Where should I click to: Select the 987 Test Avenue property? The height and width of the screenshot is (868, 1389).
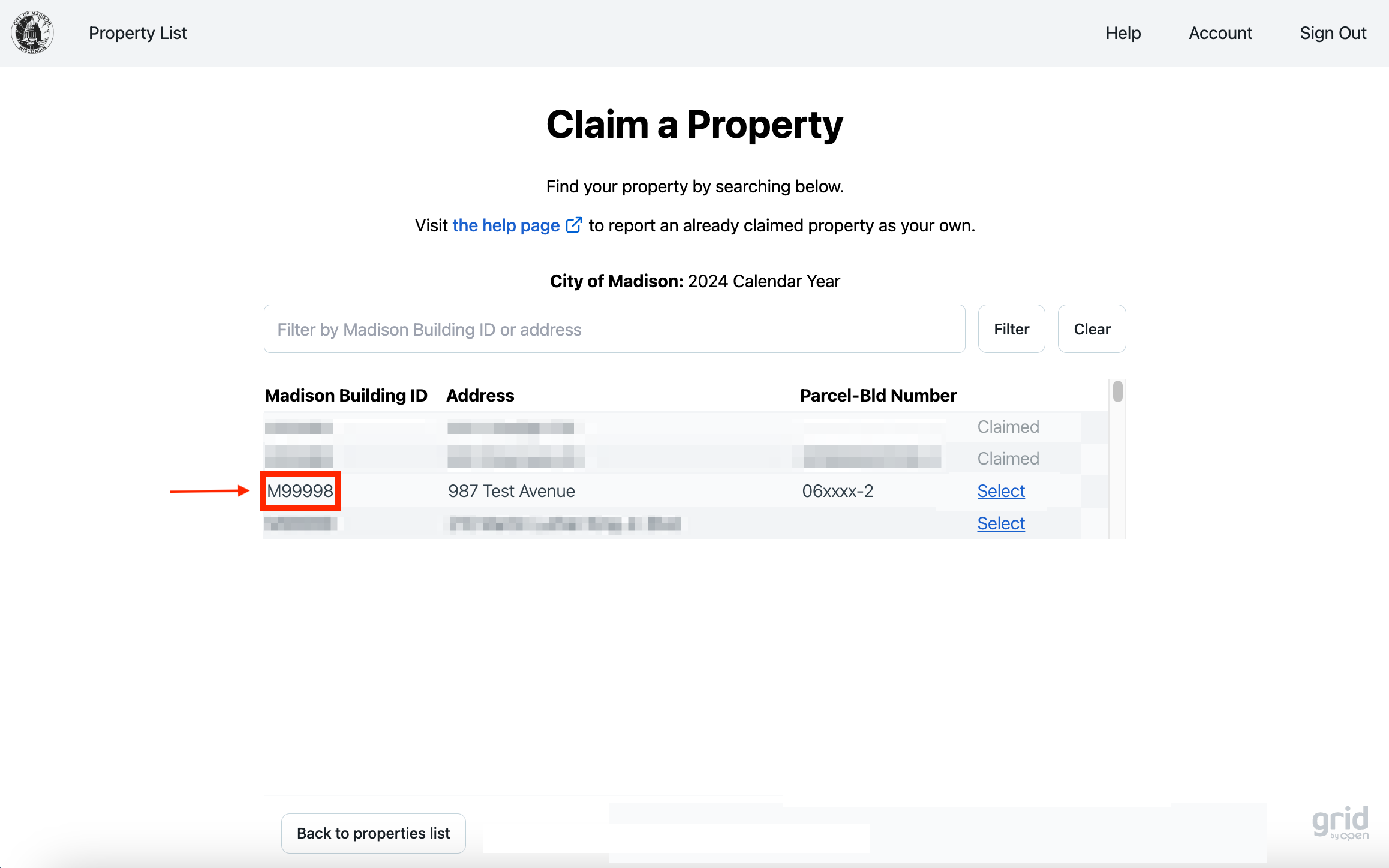pos(1000,491)
